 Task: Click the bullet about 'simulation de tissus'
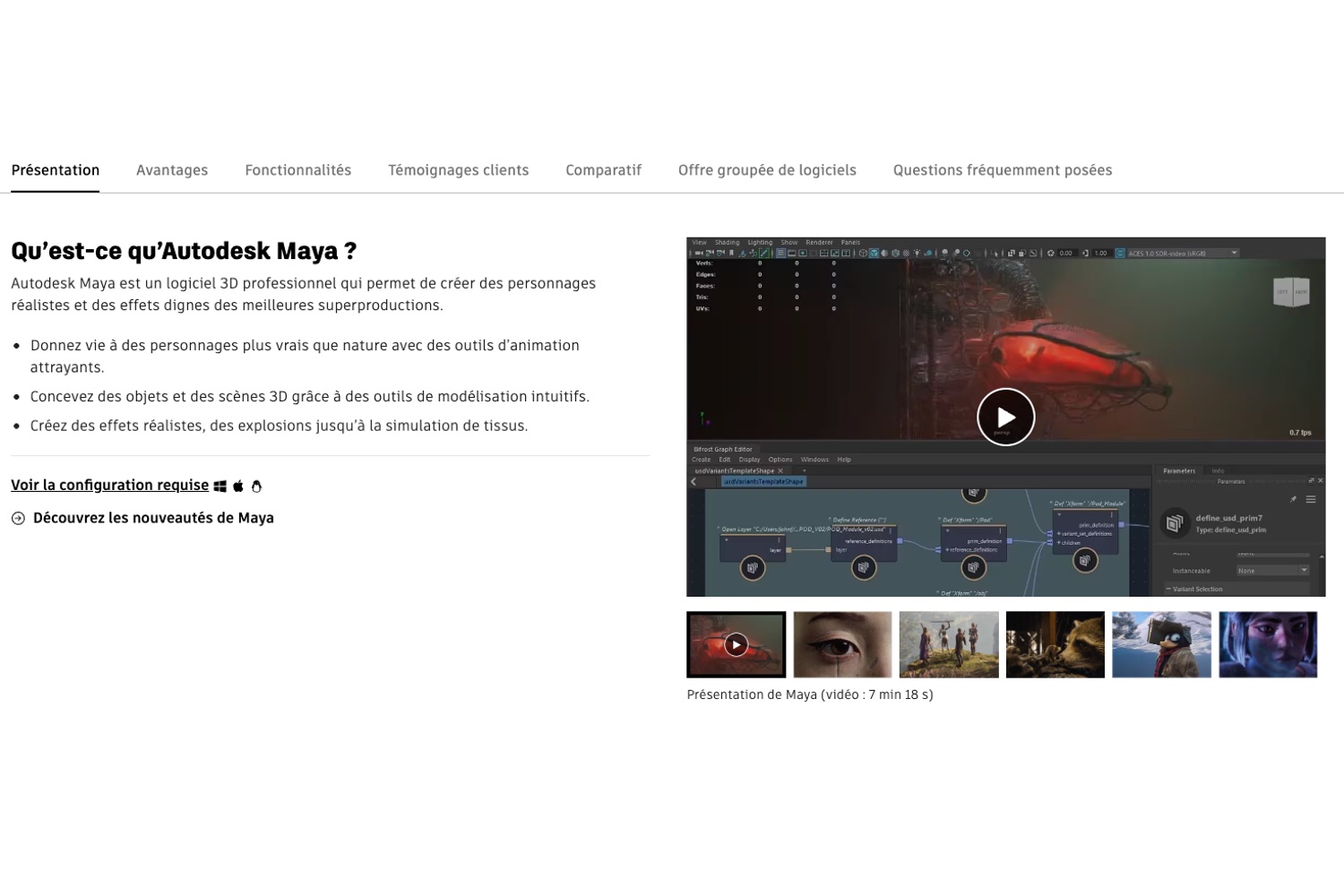pos(279,426)
